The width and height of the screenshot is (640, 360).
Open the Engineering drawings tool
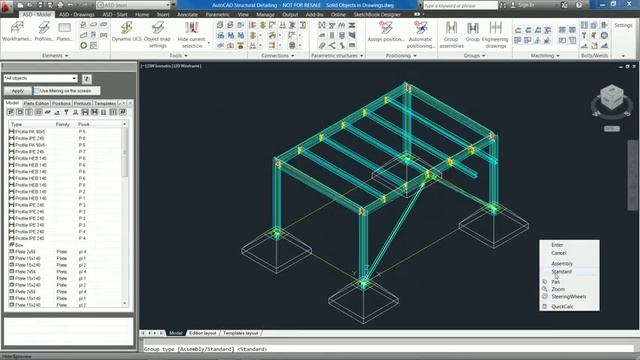click(x=495, y=34)
